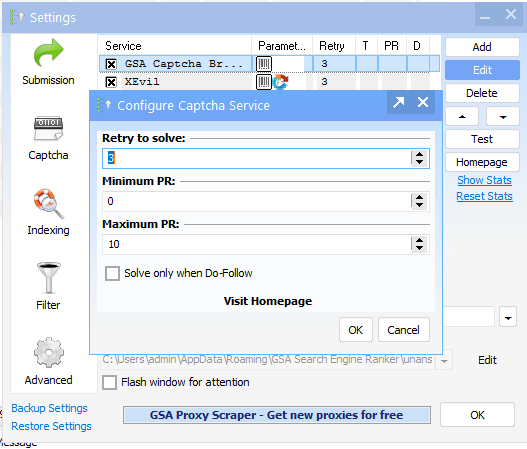Close the Configure Captcha Service dialog
Viewport: 527px width, 449px height.
[x=423, y=102]
